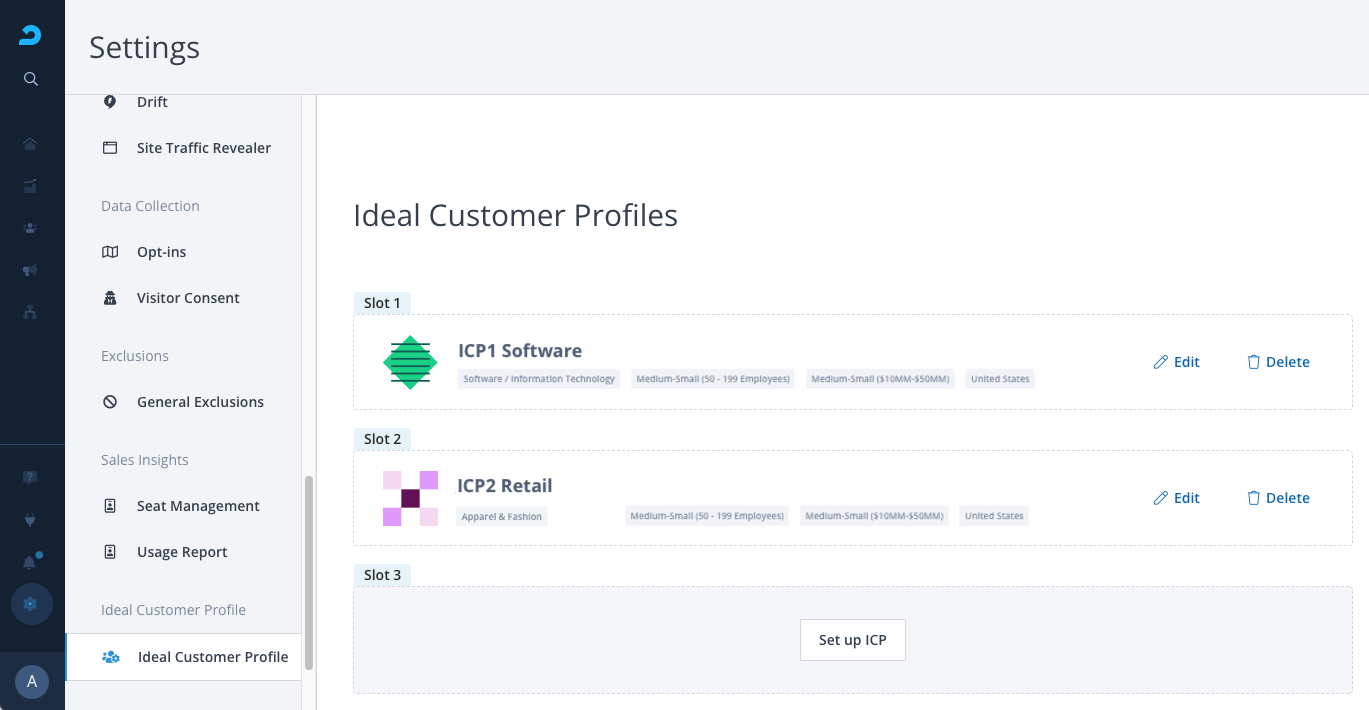The width and height of the screenshot is (1369, 710).
Task: Click the settings sidebar scrollbar
Action: [x=309, y=572]
